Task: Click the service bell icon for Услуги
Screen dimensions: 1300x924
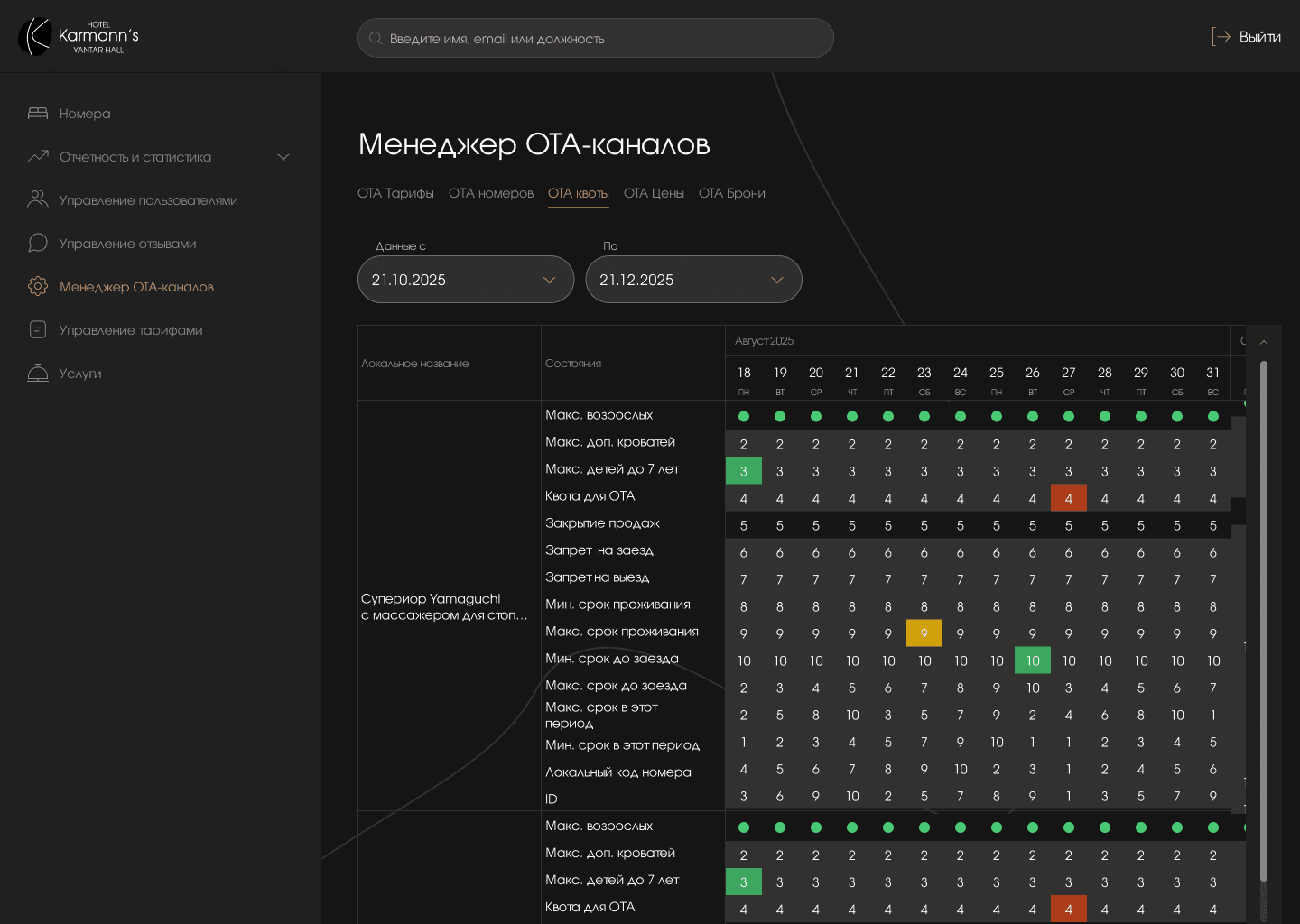Action: 38,374
